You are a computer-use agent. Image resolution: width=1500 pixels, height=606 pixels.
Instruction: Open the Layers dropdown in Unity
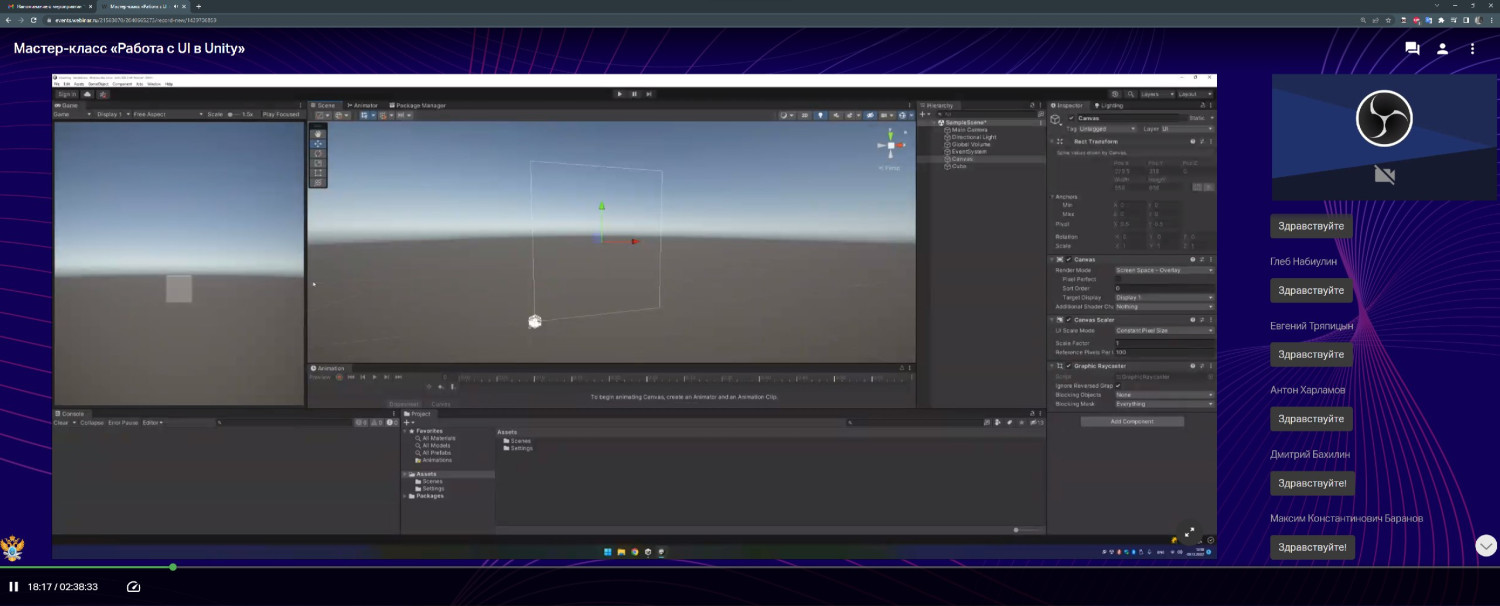(1156, 94)
